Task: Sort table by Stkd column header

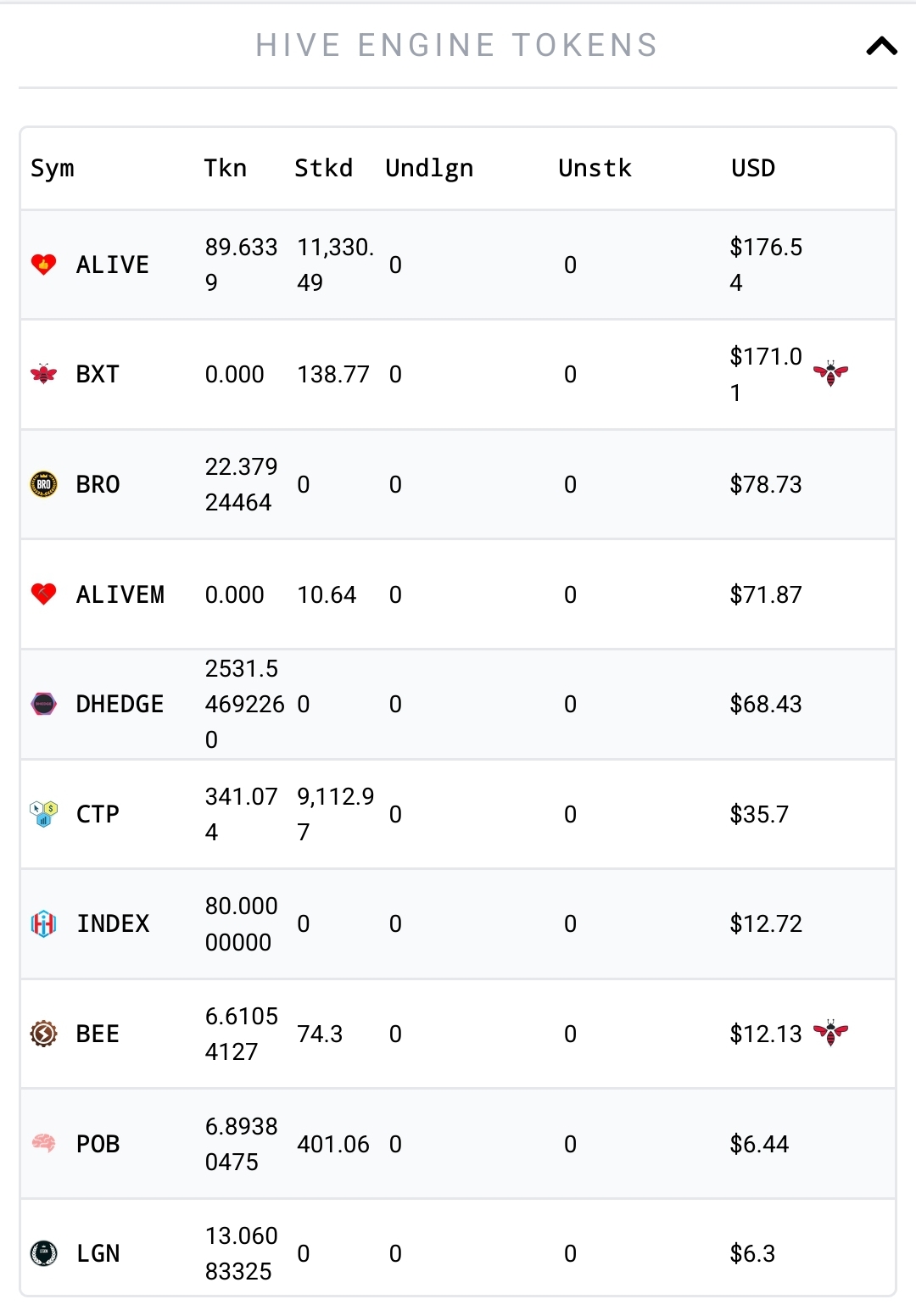Action: 323,168
